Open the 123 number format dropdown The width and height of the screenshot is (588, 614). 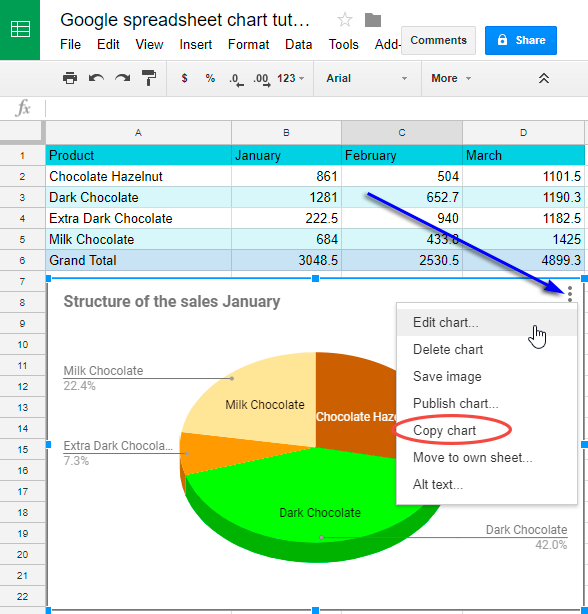290,78
